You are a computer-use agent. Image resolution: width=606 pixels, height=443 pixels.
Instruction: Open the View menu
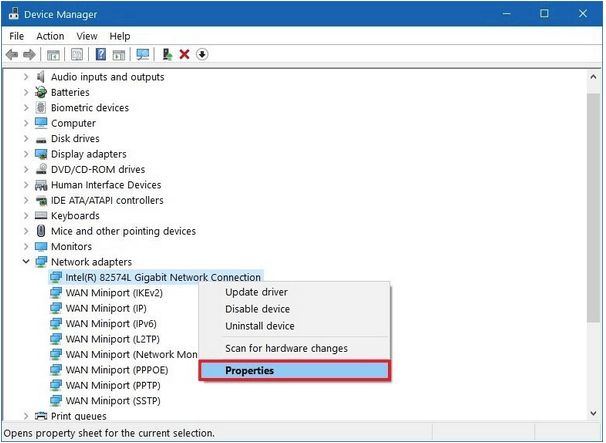pyautogui.click(x=87, y=36)
